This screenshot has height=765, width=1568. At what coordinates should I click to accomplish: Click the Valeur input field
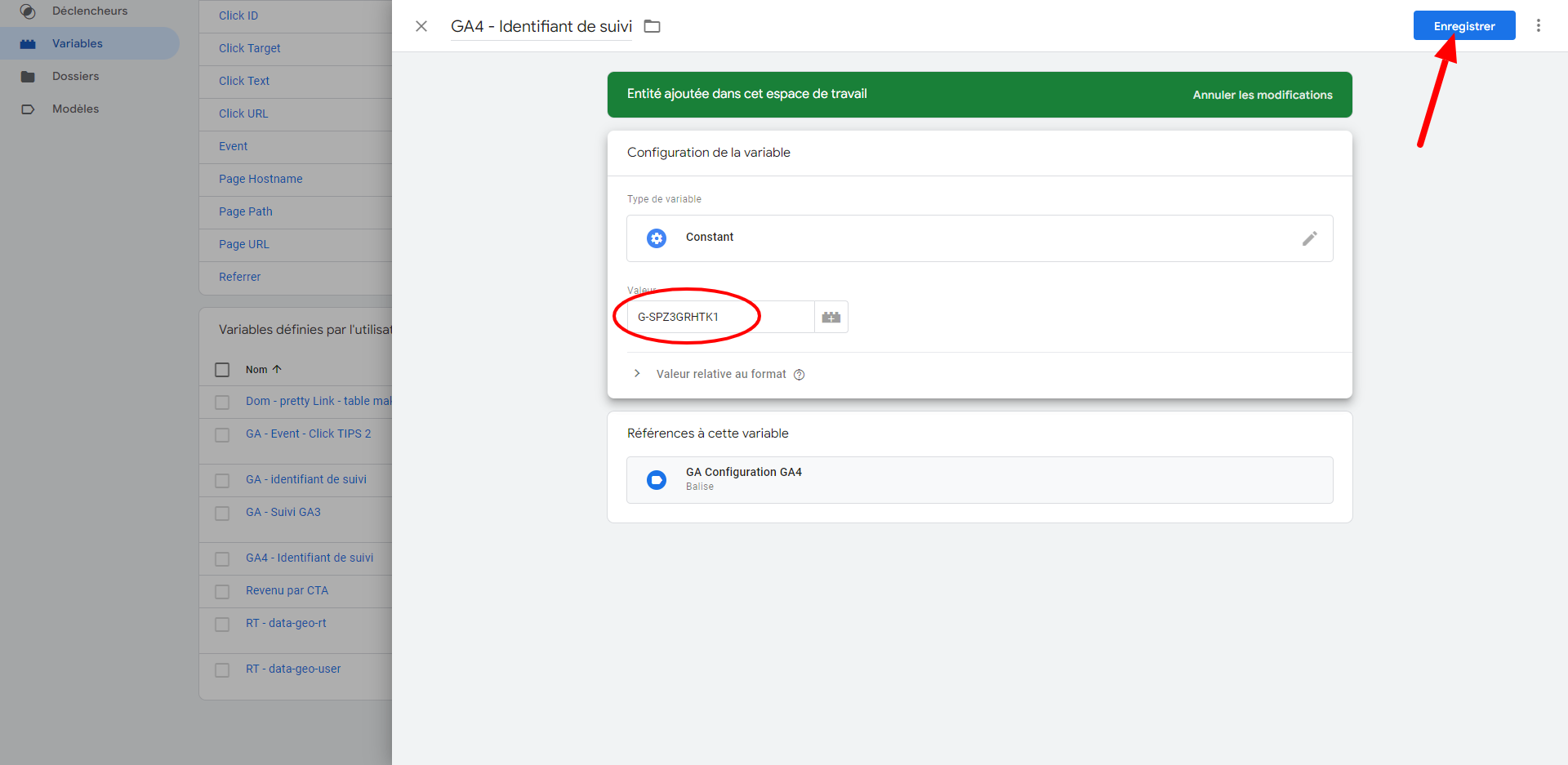(720, 317)
